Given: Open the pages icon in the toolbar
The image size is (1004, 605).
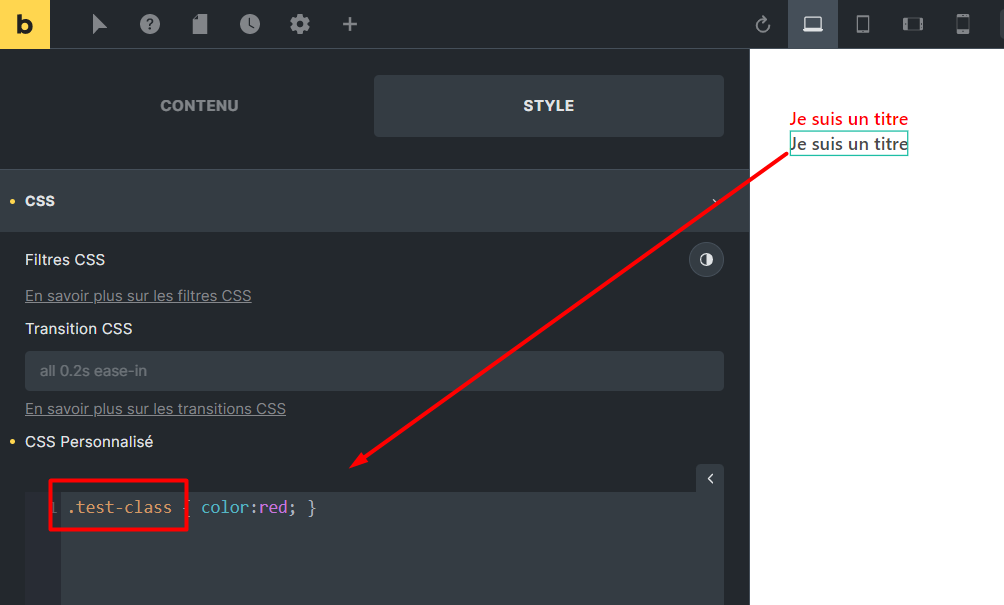Looking at the screenshot, I should [200, 24].
